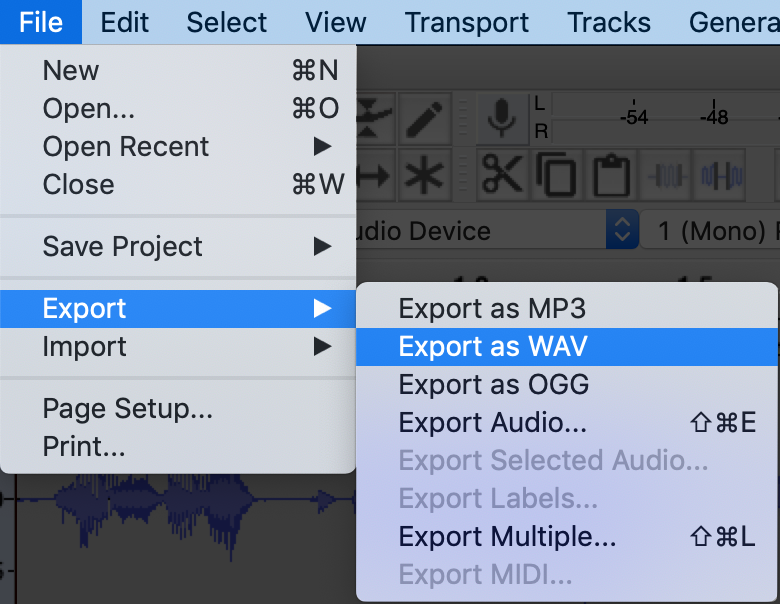Choose Export as WAV

point(493,347)
